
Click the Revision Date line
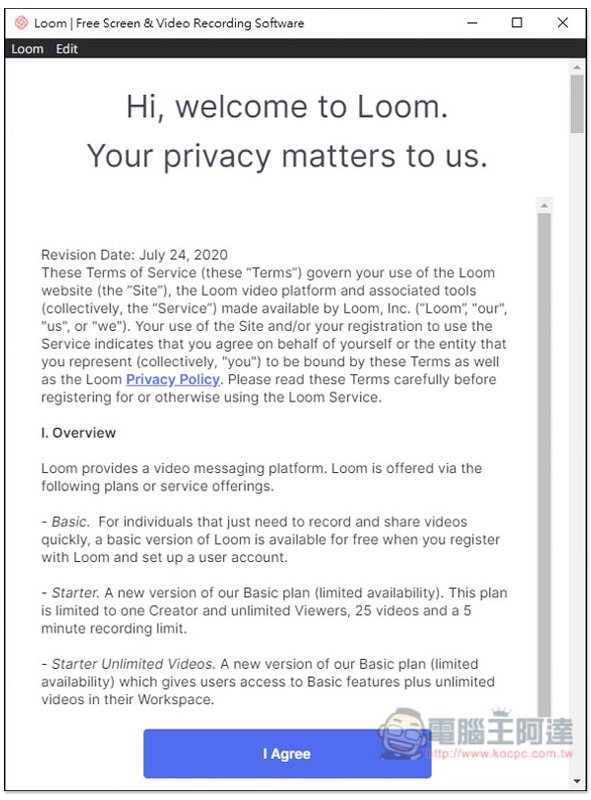pyautogui.click(x=135, y=255)
